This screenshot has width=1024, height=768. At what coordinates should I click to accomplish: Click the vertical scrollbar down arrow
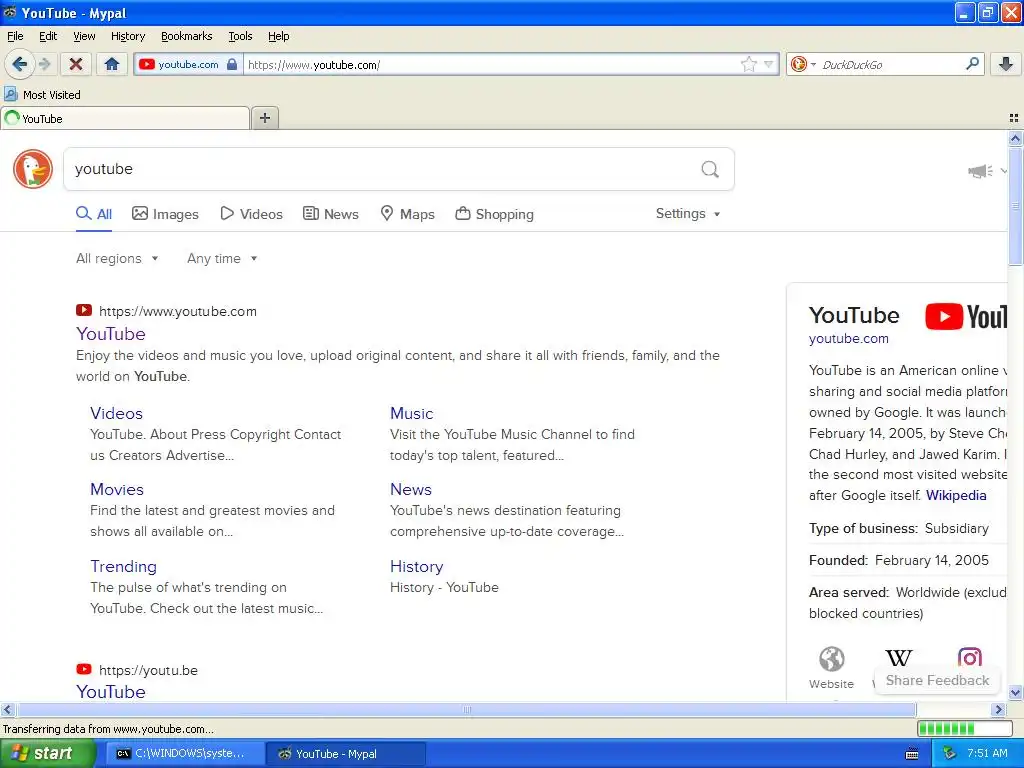(1015, 693)
